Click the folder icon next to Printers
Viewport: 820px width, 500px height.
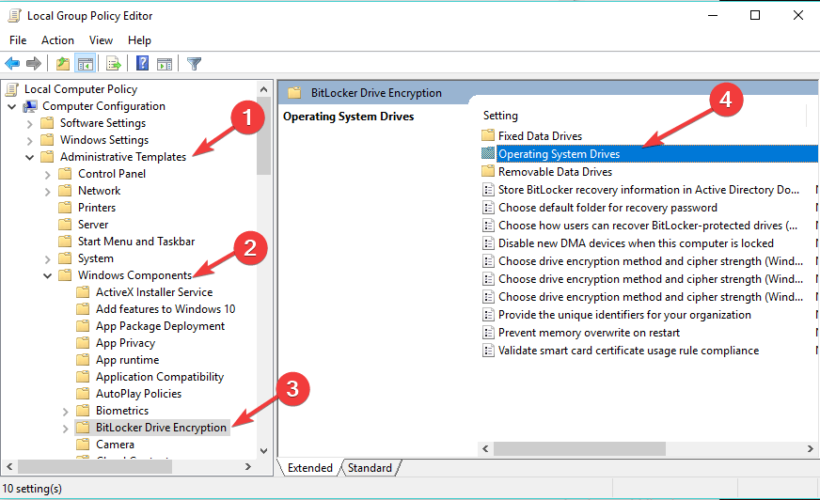(65, 208)
